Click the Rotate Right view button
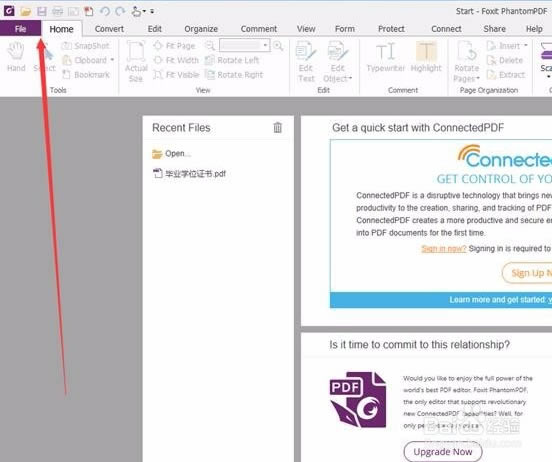Image resolution: width=552 pixels, height=462 pixels. [x=234, y=75]
